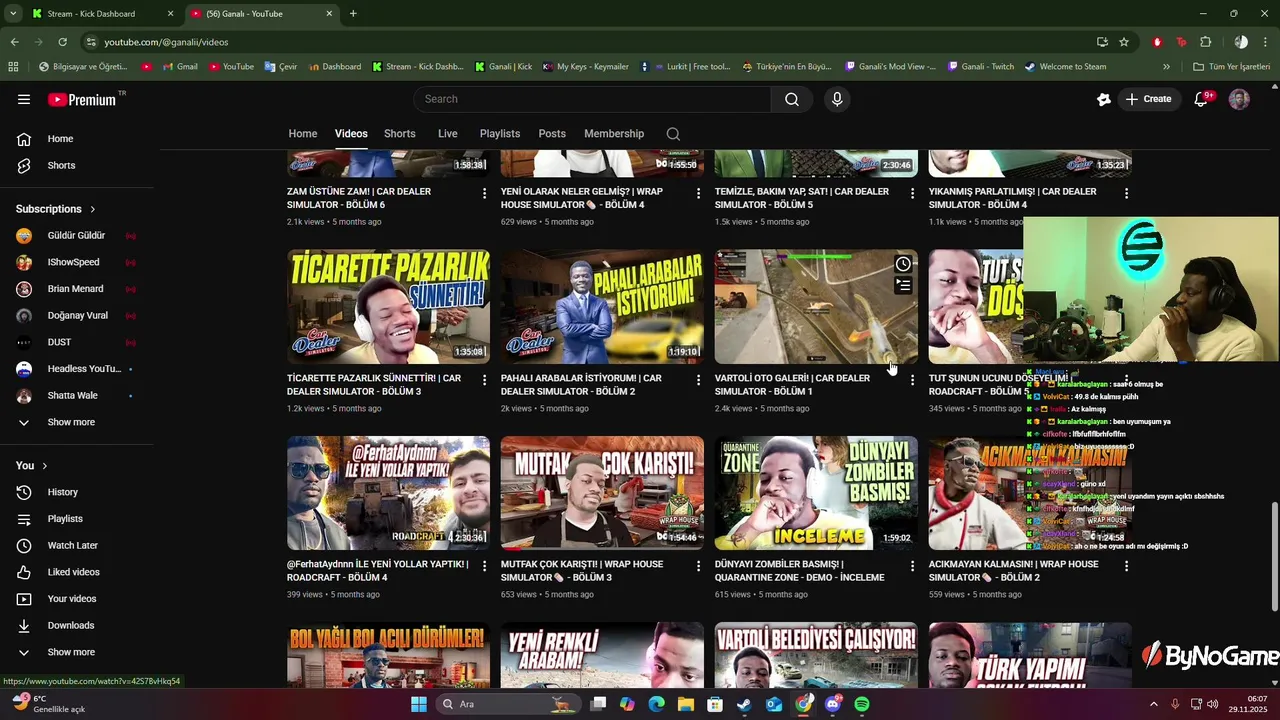This screenshot has width=1280, height=720.
Task: Click the browser address bar
Action: (590, 42)
